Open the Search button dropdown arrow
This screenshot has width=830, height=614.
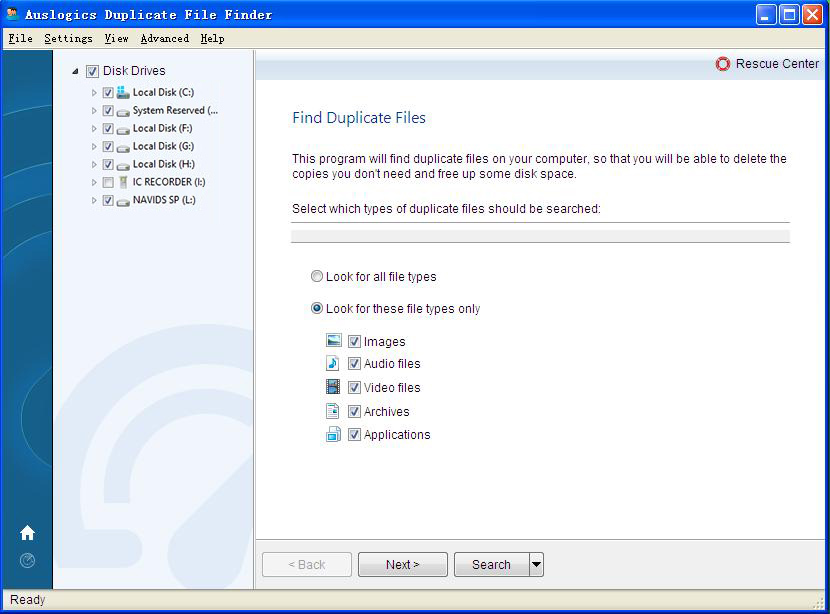(536, 564)
